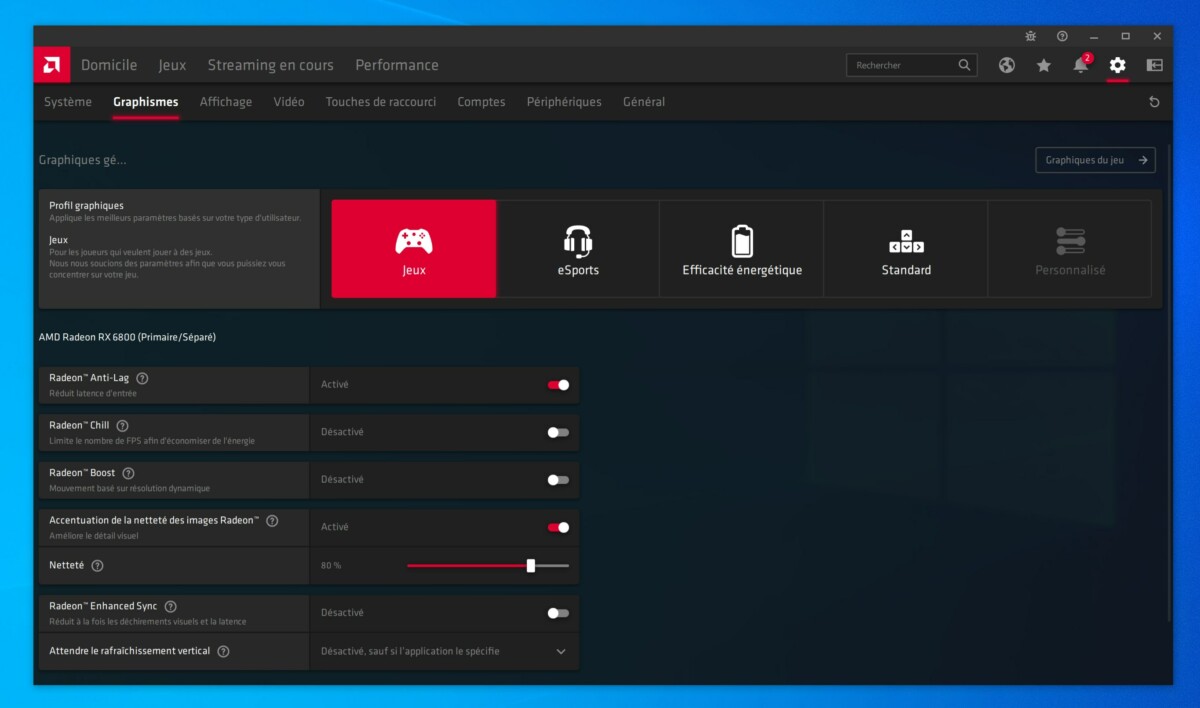Viewport: 1200px width, 708px height.
Task: Show help for Radeon Boost
Action: tap(128, 473)
